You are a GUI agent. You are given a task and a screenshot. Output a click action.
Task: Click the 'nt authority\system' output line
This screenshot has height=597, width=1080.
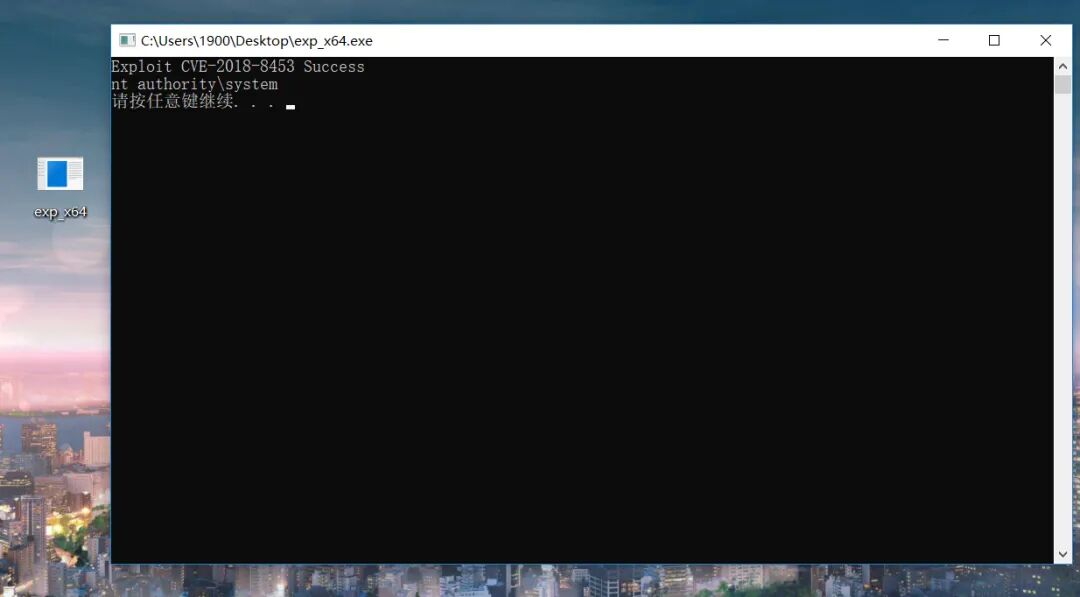(x=194, y=84)
